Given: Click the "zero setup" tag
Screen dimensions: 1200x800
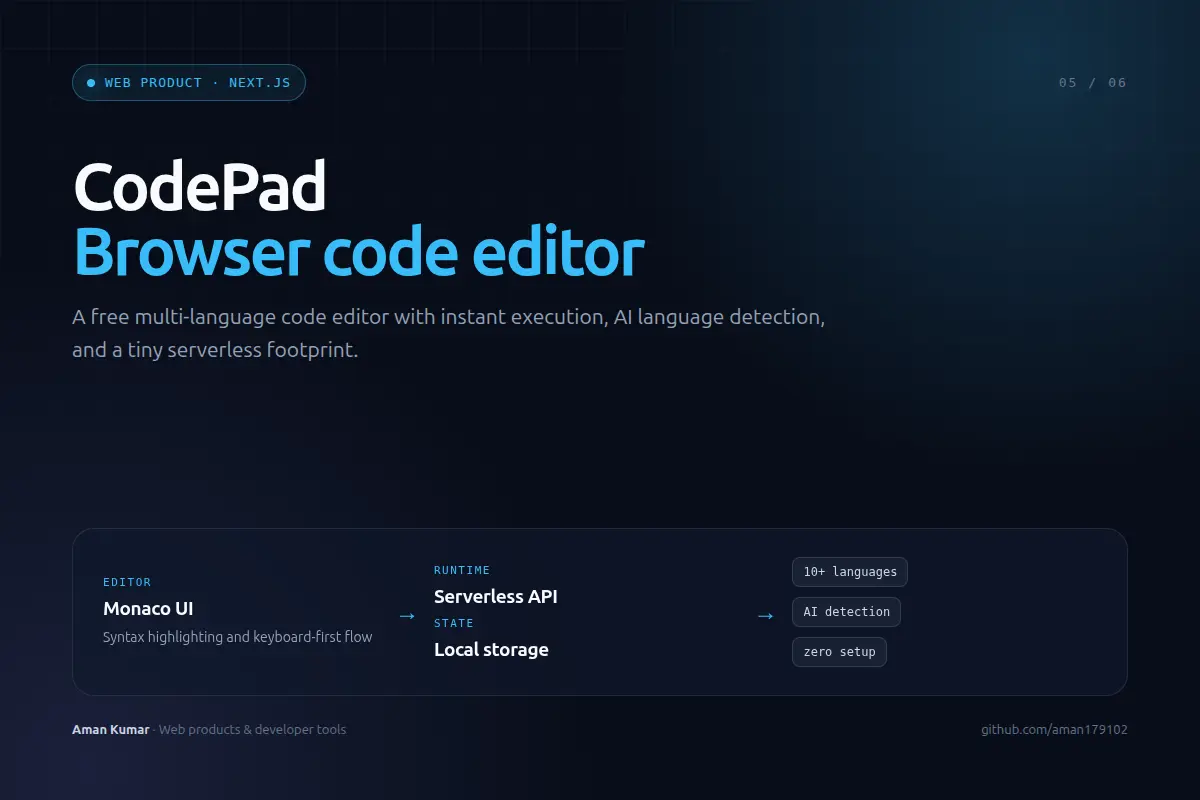Looking at the screenshot, I should (x=839, y=652).
